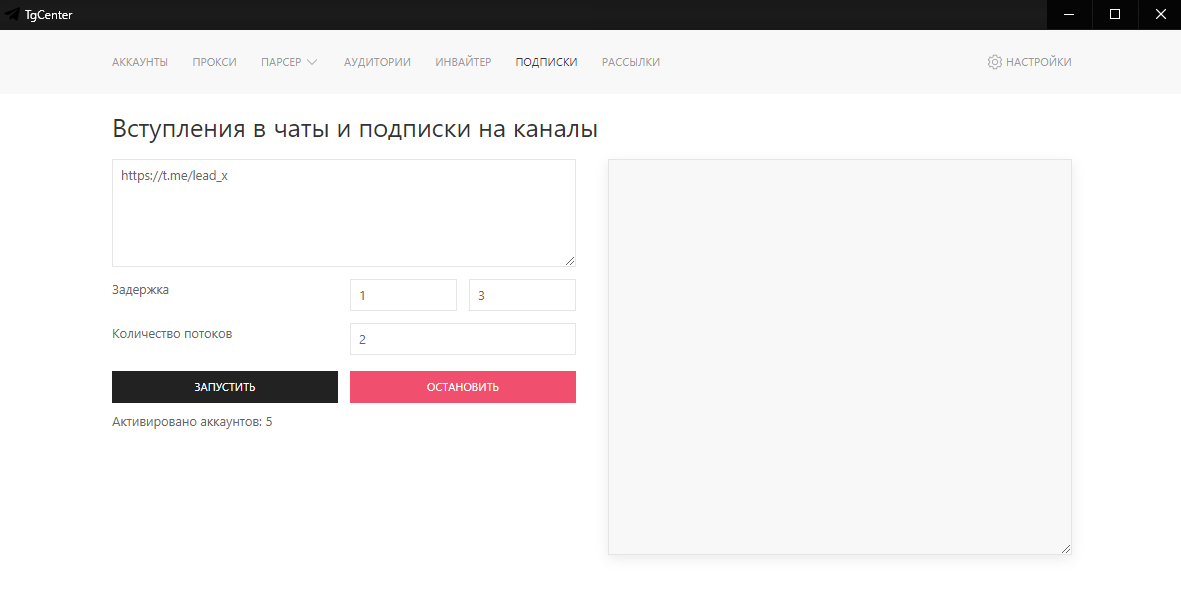Select the Подписки tab
The width and height of the screenshot is (1181, 600).
coord(546,62)
